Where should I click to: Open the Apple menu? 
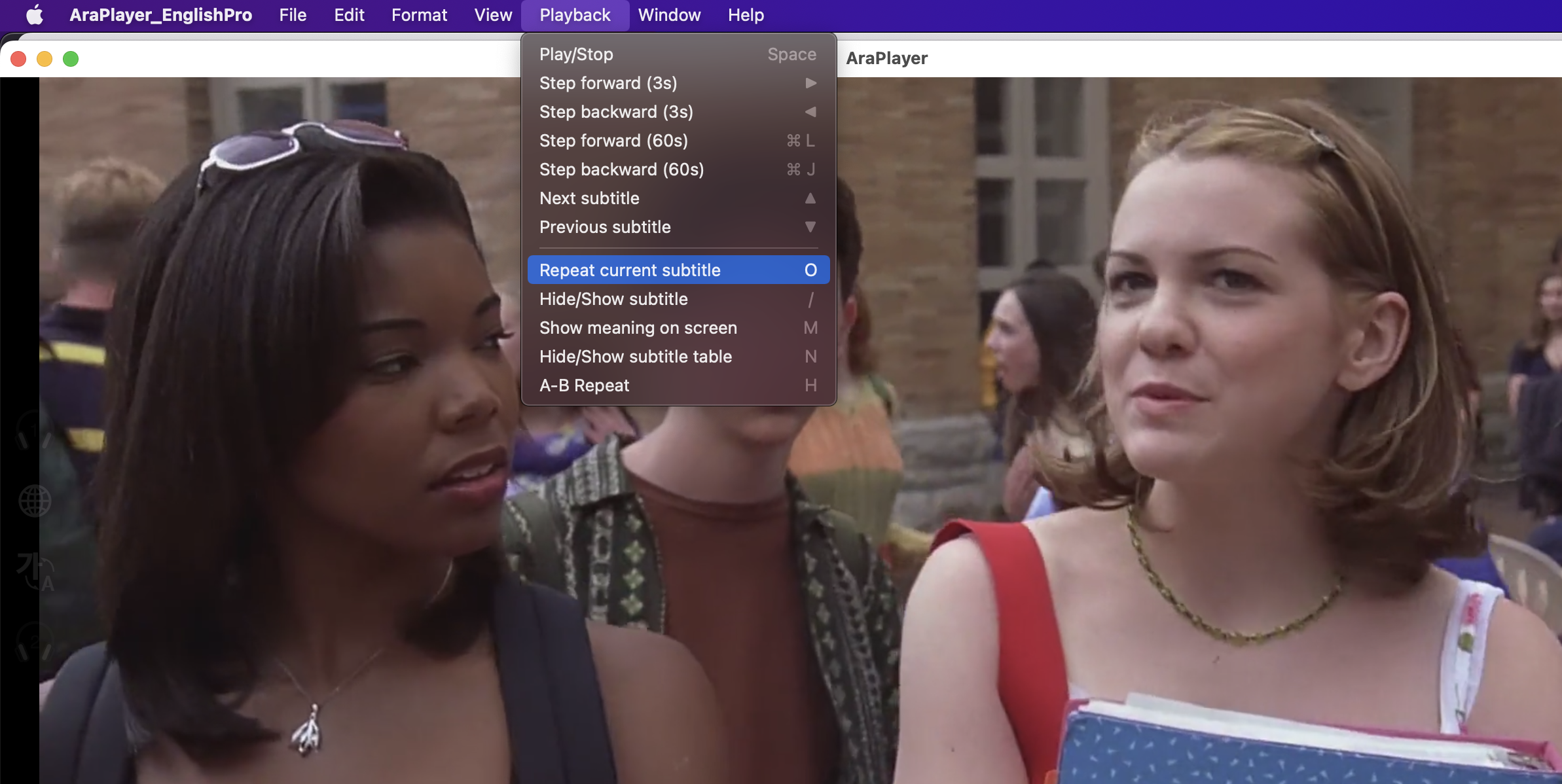(x=34, y=15)
